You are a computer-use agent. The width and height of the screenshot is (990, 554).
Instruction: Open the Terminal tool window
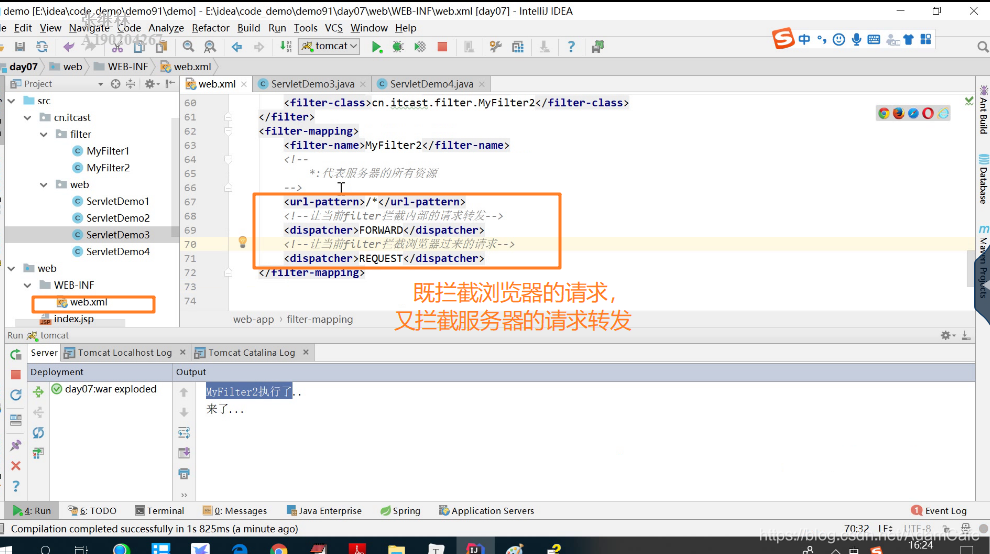pos(160,511)
